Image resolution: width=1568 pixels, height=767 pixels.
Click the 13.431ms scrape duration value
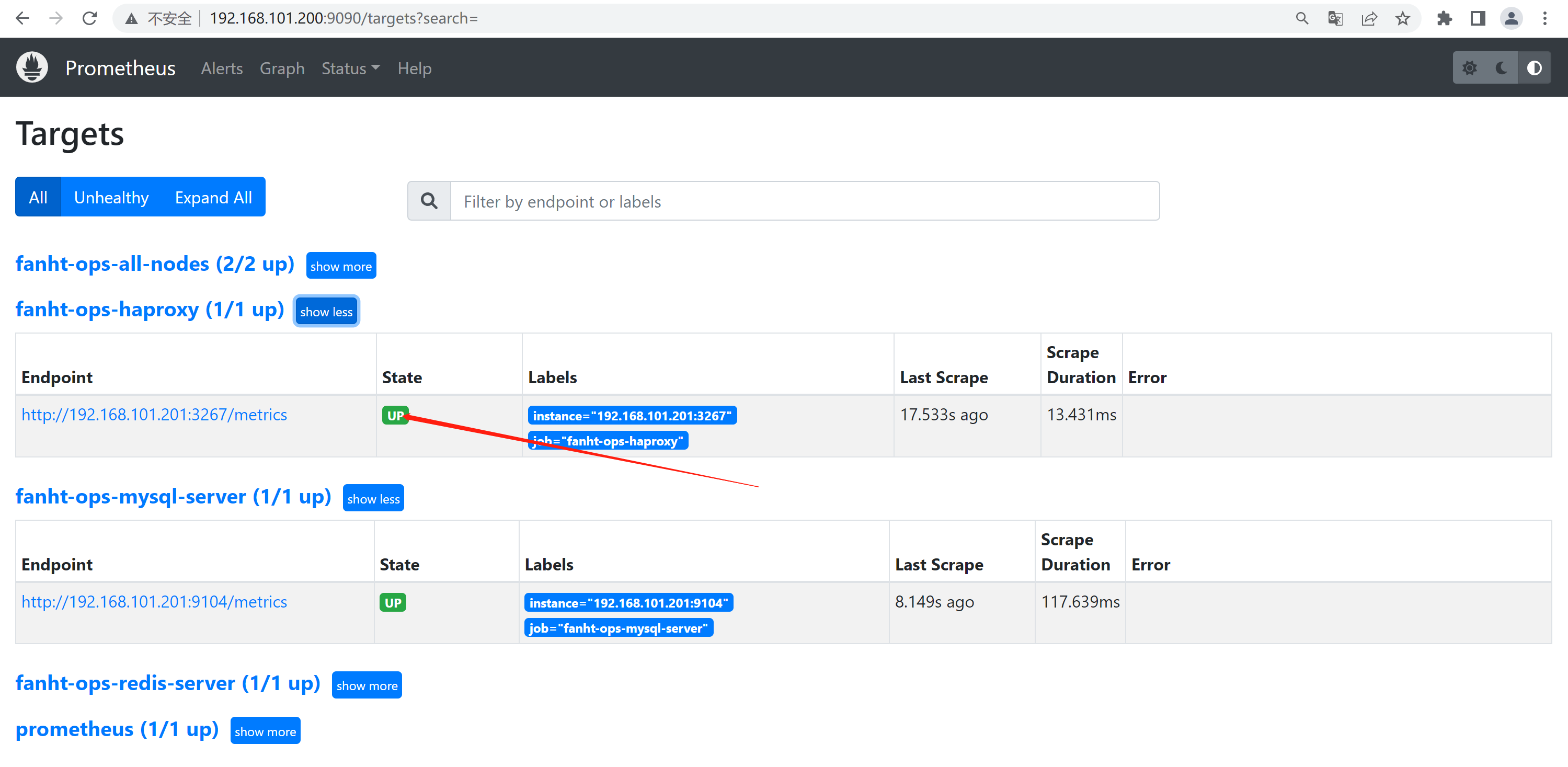tap(1081, 415)
